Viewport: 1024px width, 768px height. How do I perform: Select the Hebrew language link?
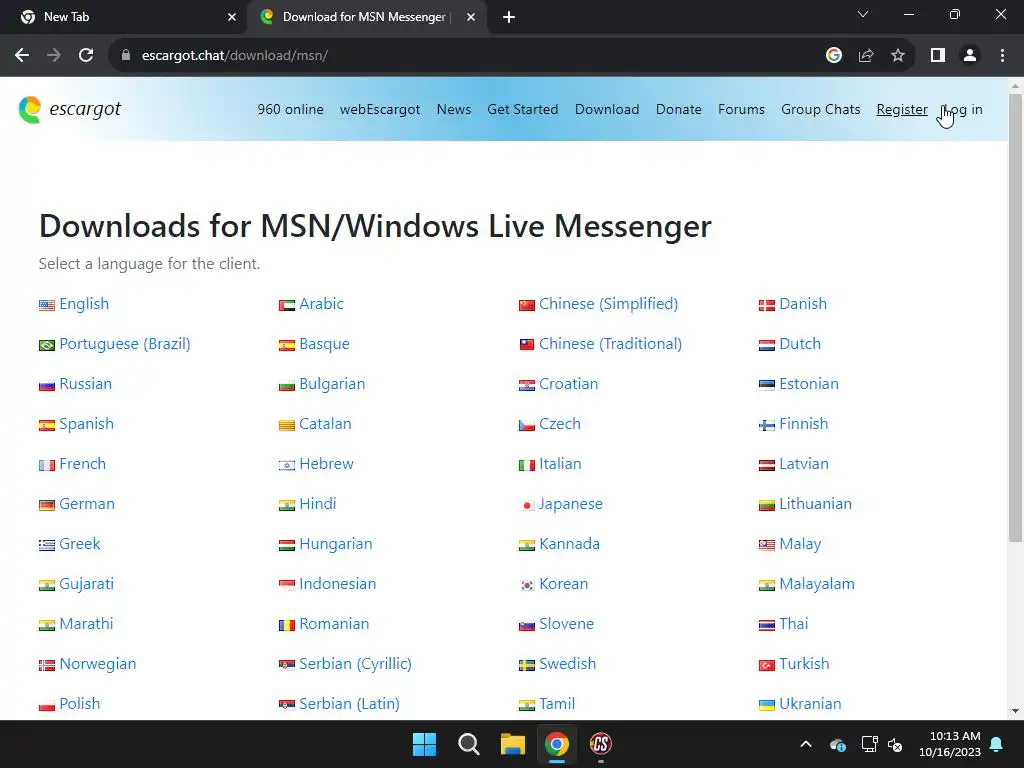click(326, 464)
